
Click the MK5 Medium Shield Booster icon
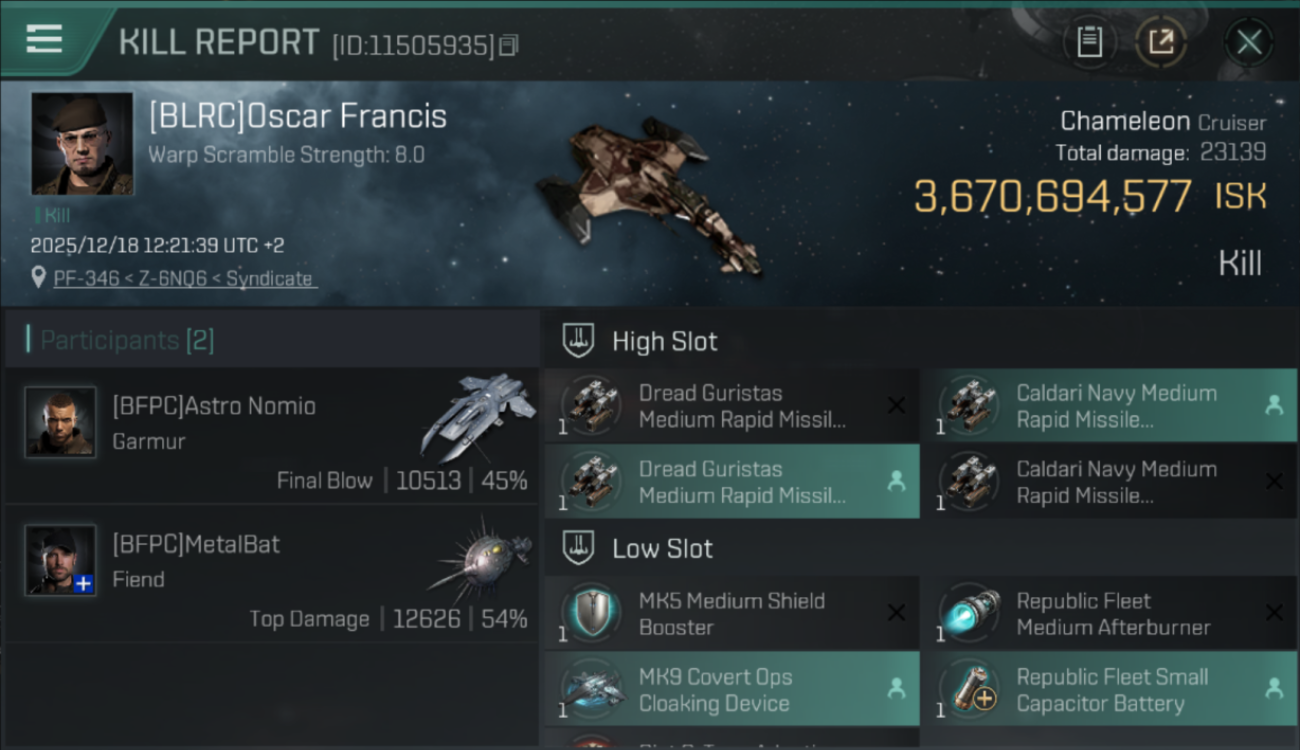(x=590, y=613)
